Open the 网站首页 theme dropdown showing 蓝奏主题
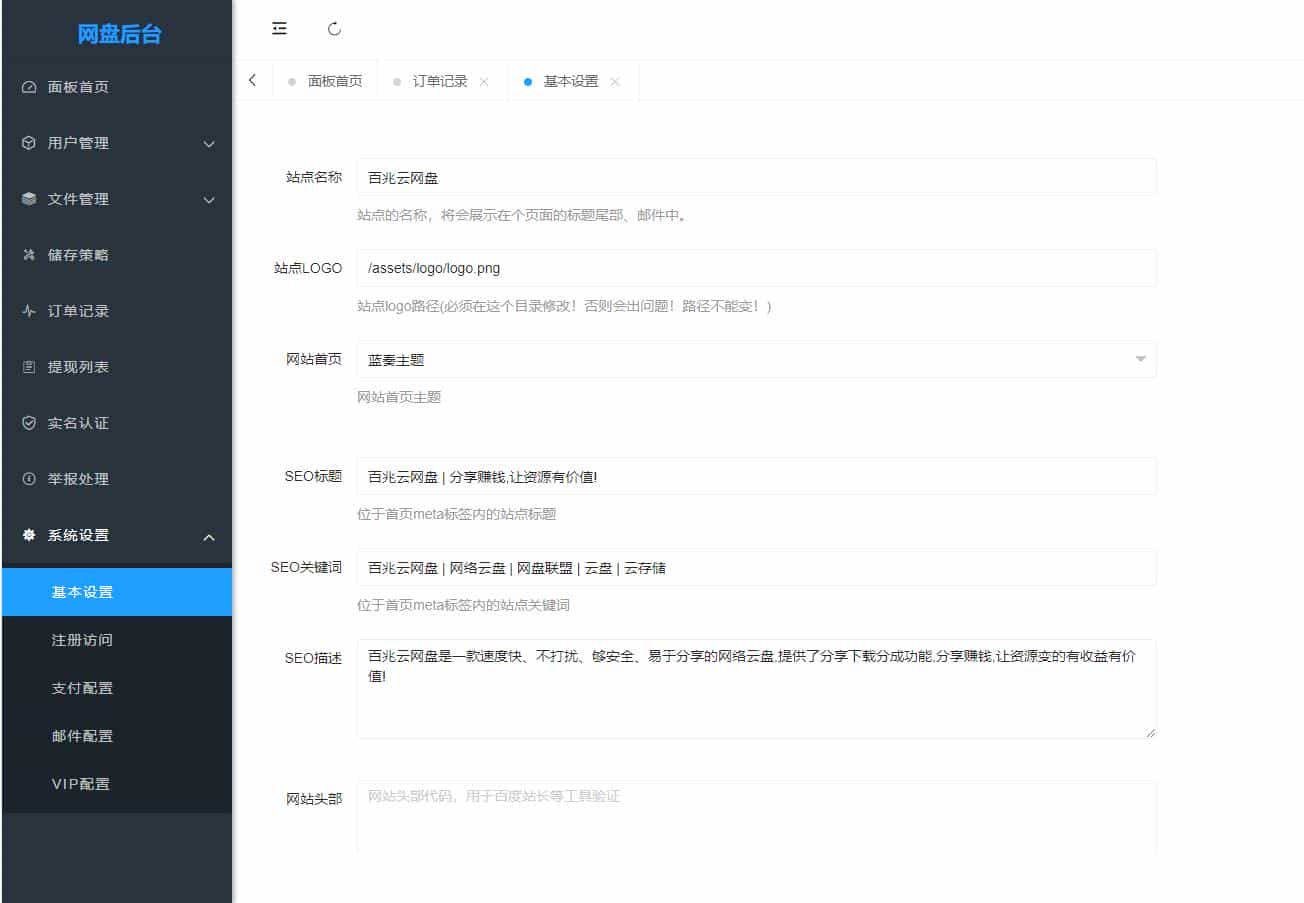 tap(756, 359)
